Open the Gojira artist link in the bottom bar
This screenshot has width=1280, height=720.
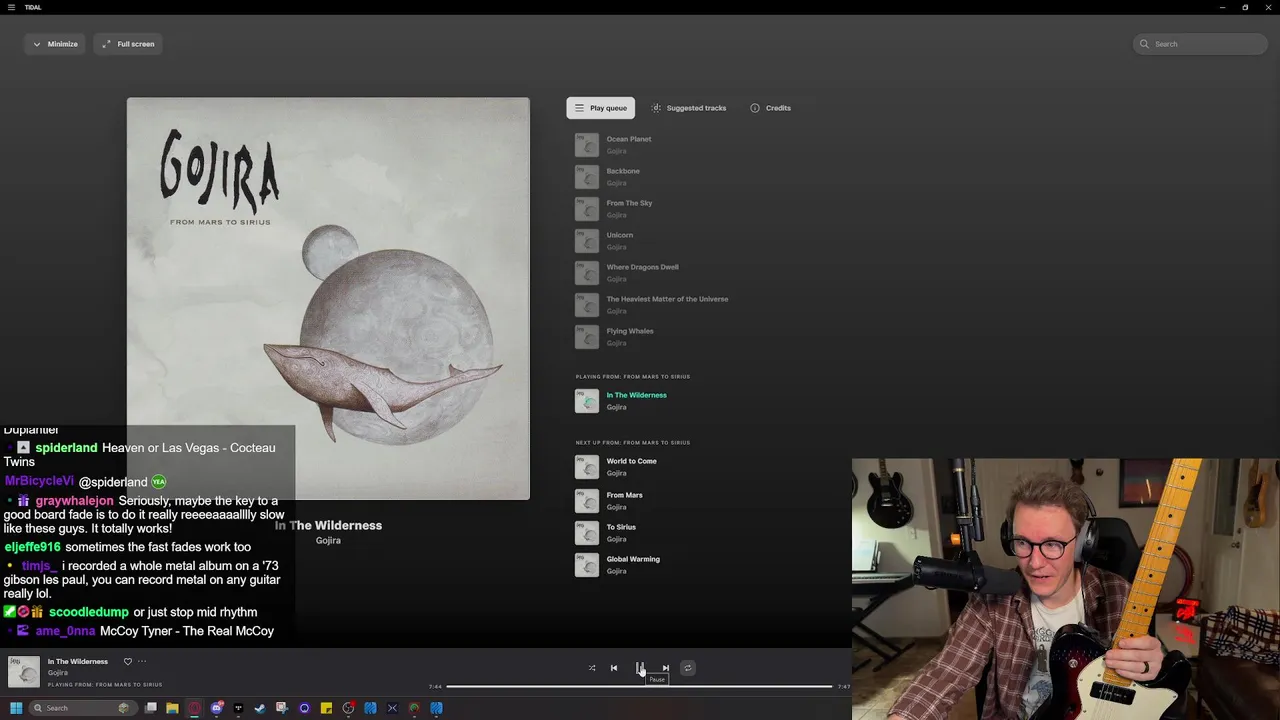(58, 673)
